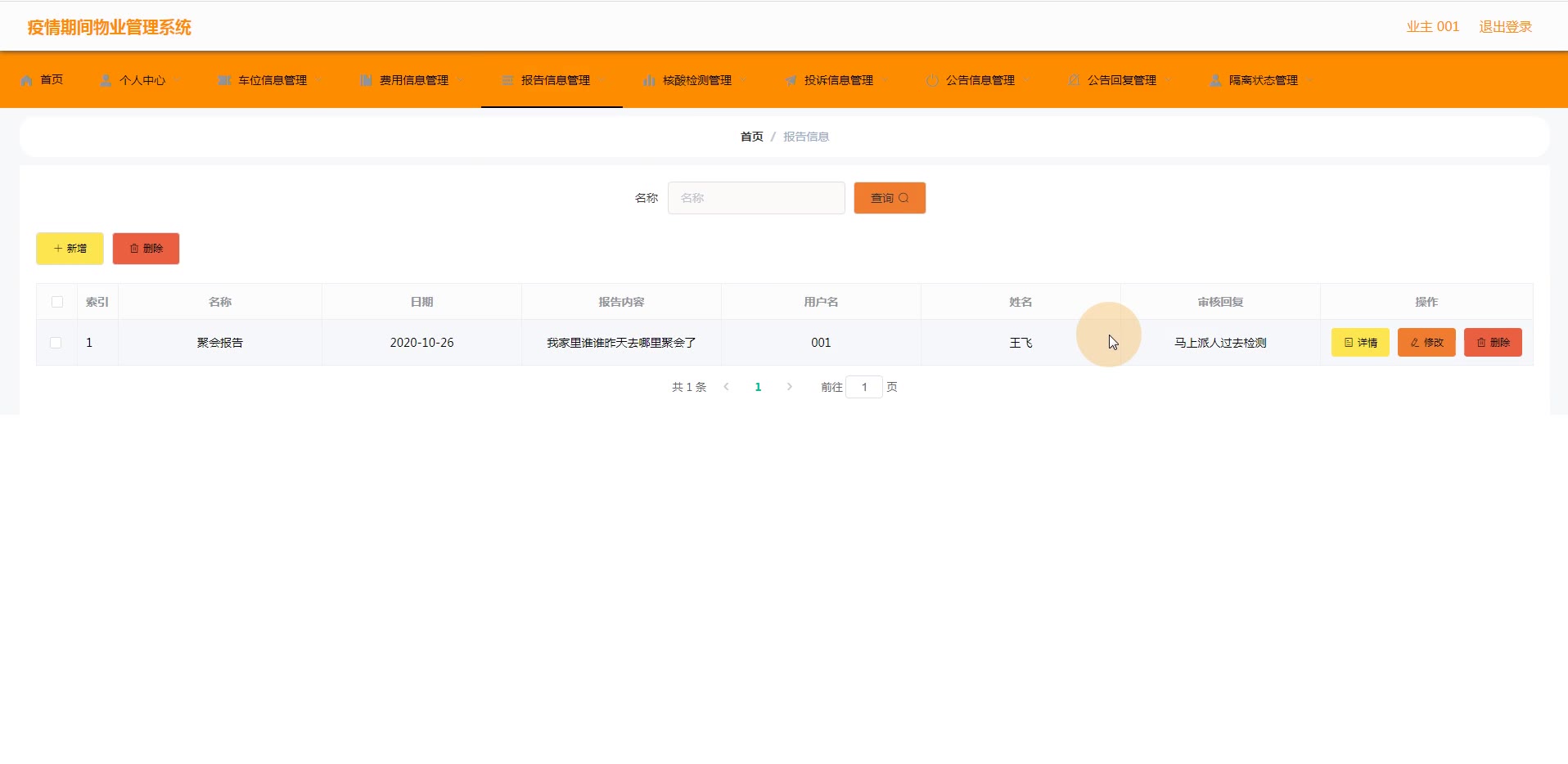Expand the 费用信息管理 dropdown arrow
1568x764 pixels.
click(460, 80)
